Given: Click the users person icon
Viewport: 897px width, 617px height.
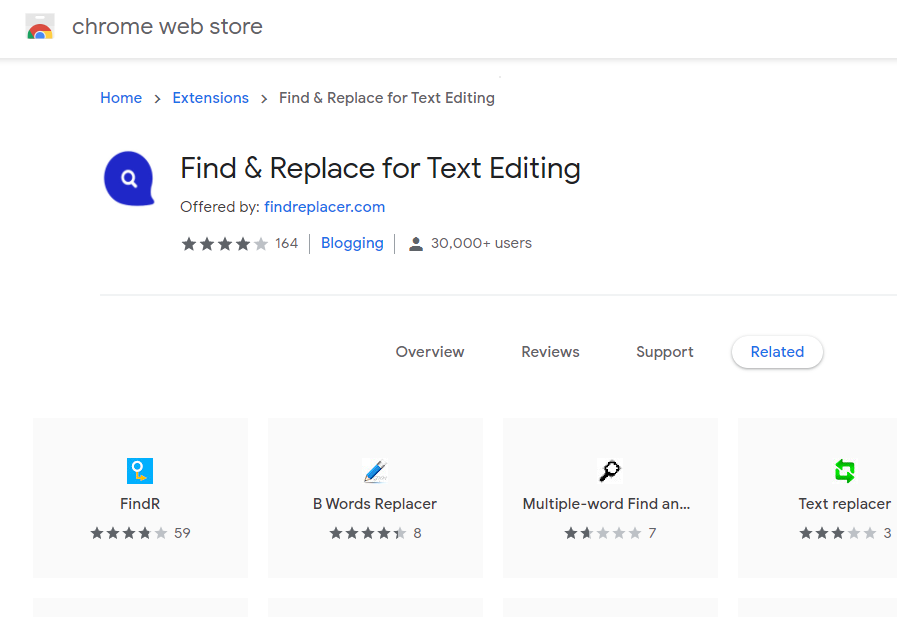Looking at the screenshot, I should tap(416, 244).
